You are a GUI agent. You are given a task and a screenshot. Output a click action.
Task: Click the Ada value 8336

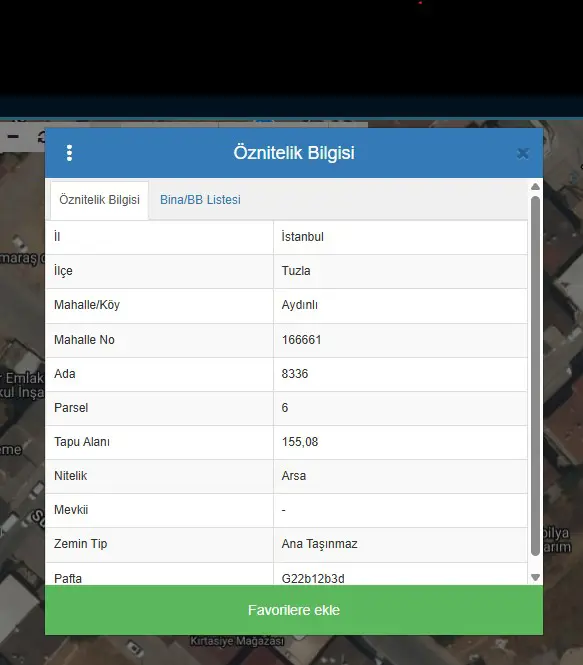[x=295, y=374]
